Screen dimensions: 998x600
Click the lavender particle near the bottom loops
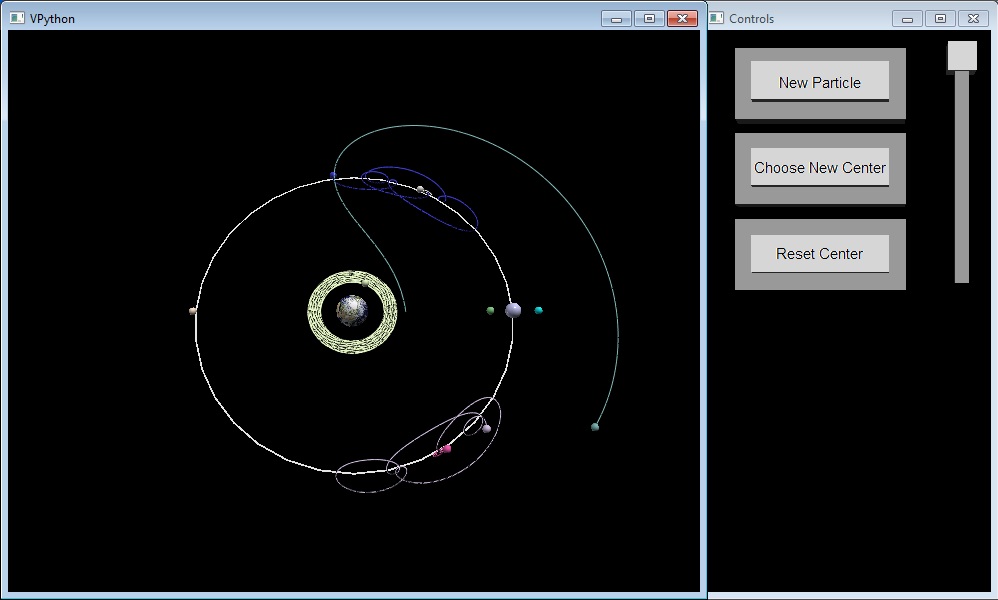[487, 429]
